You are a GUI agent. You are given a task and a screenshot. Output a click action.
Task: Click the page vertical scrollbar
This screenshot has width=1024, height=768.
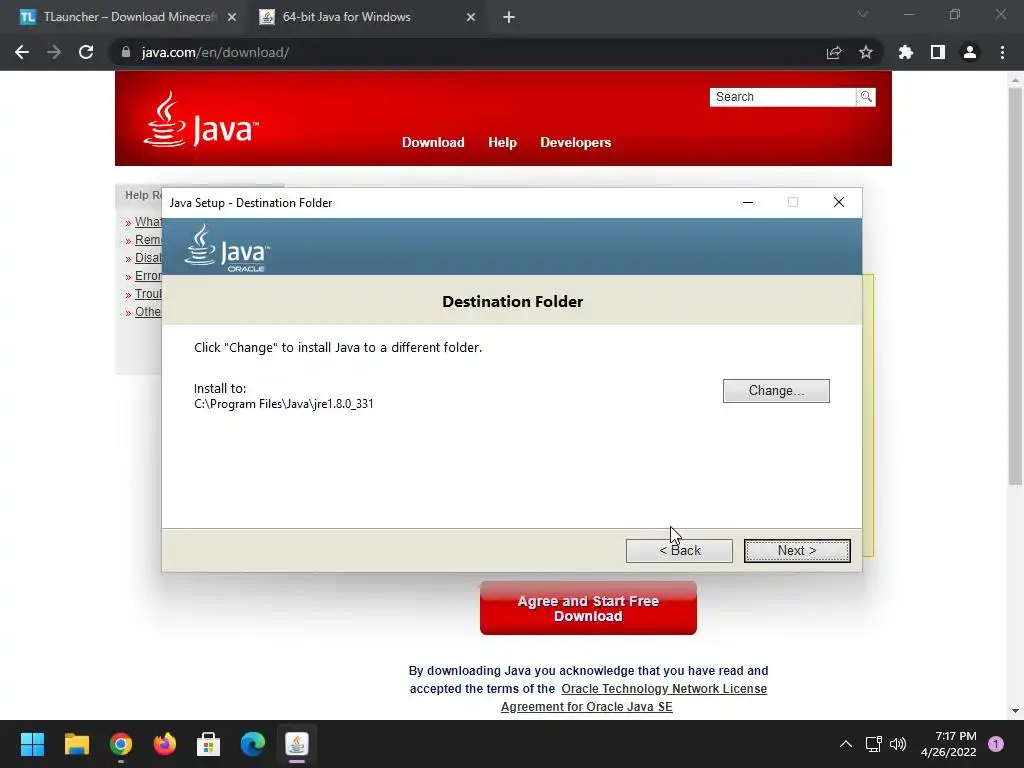pyautogui.click(x=1015, y=285)
